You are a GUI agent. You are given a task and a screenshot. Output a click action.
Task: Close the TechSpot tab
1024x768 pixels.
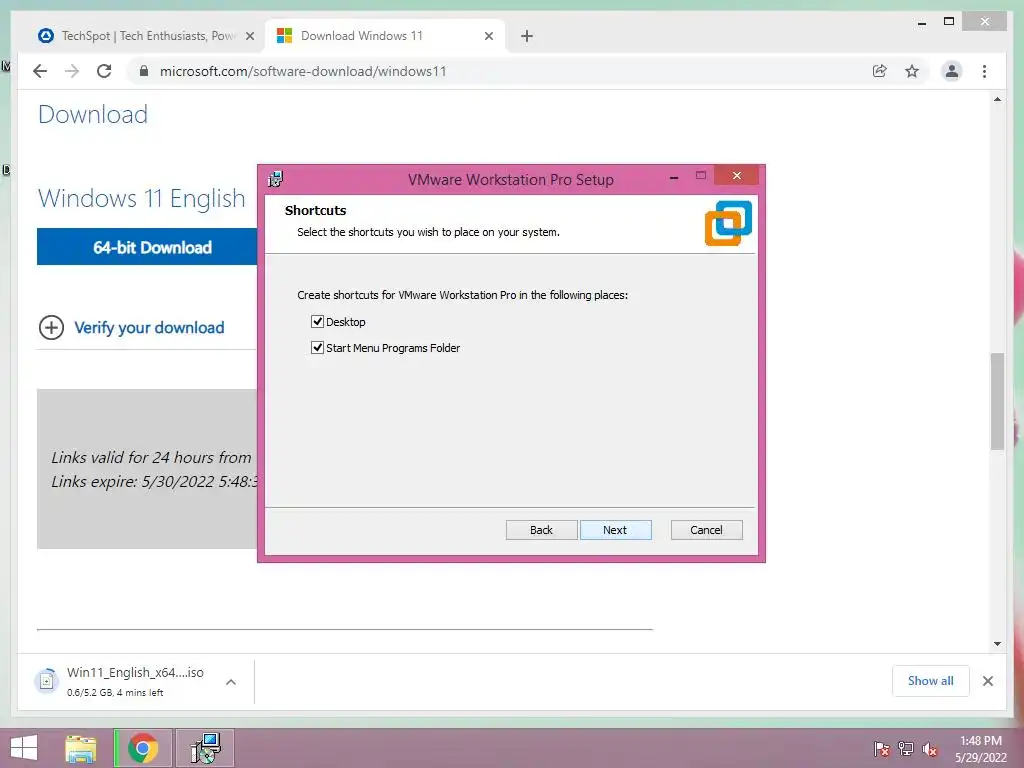pyautogui.click(x=249, y=36)
